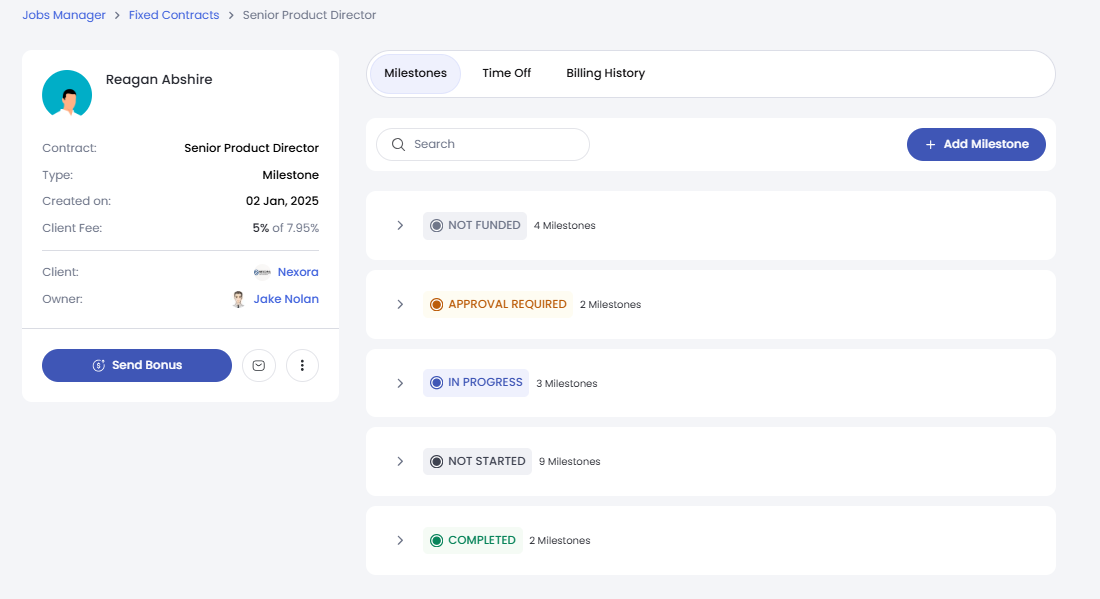
Task: Click the envelope message icon button
Action: (258, 366)
